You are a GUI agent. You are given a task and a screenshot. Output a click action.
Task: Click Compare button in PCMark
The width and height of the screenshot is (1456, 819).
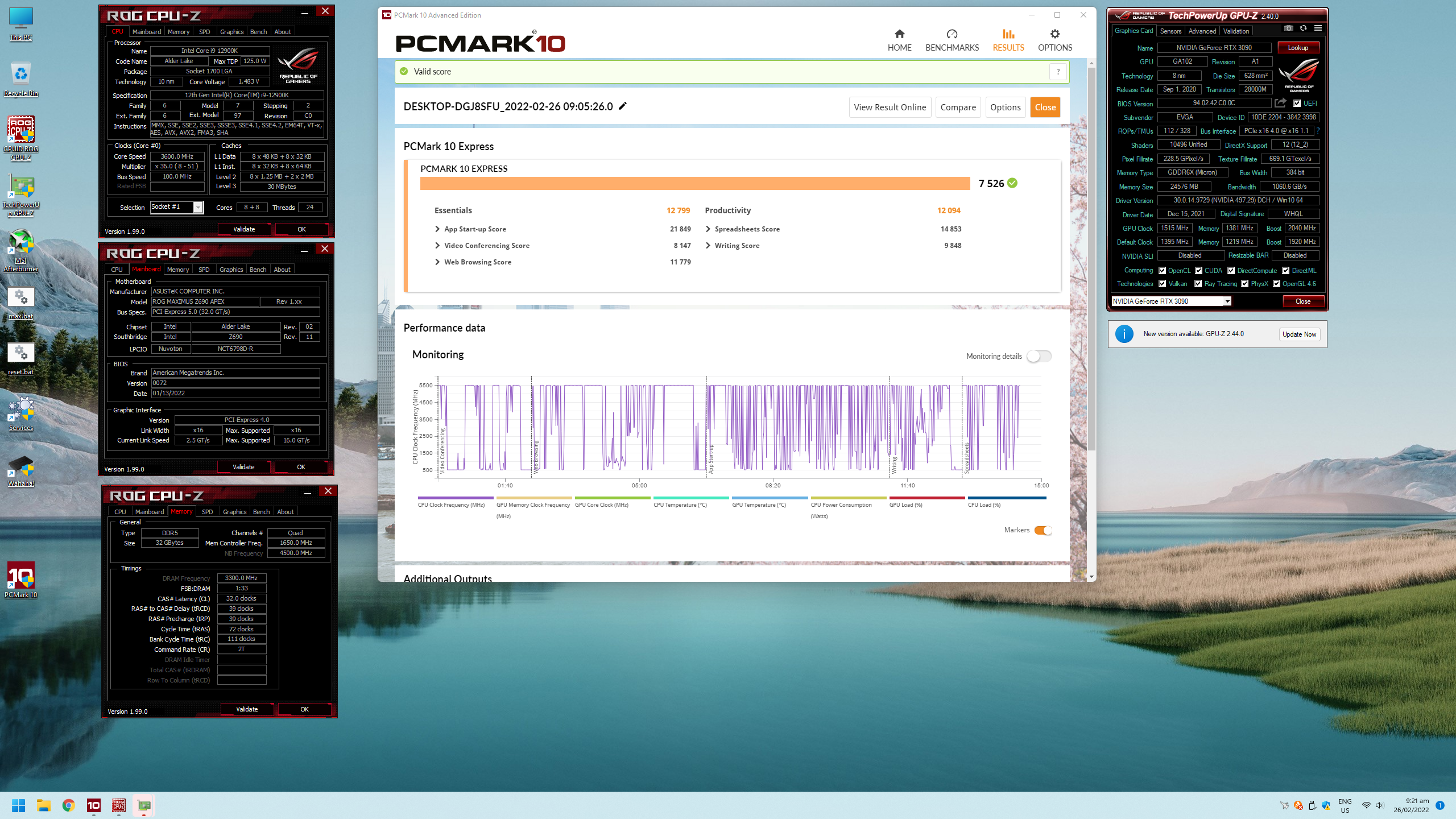958,107
